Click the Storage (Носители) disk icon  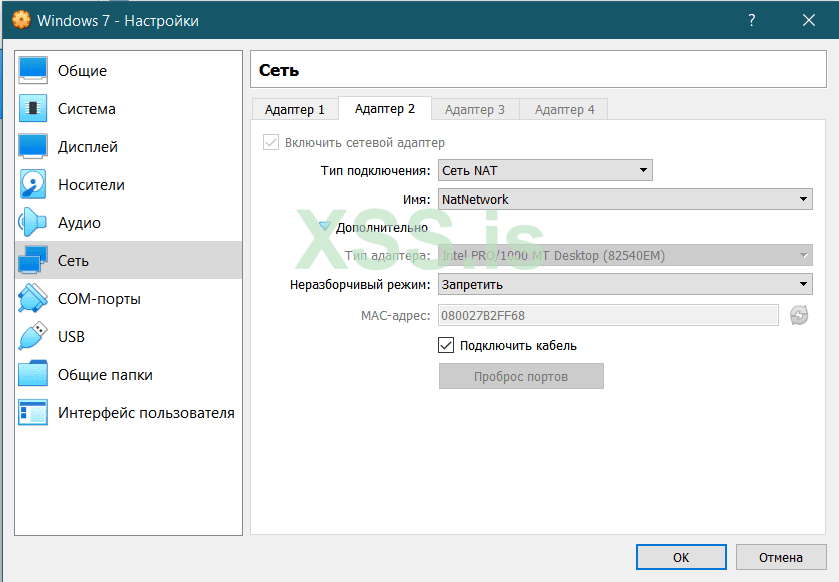33,184
